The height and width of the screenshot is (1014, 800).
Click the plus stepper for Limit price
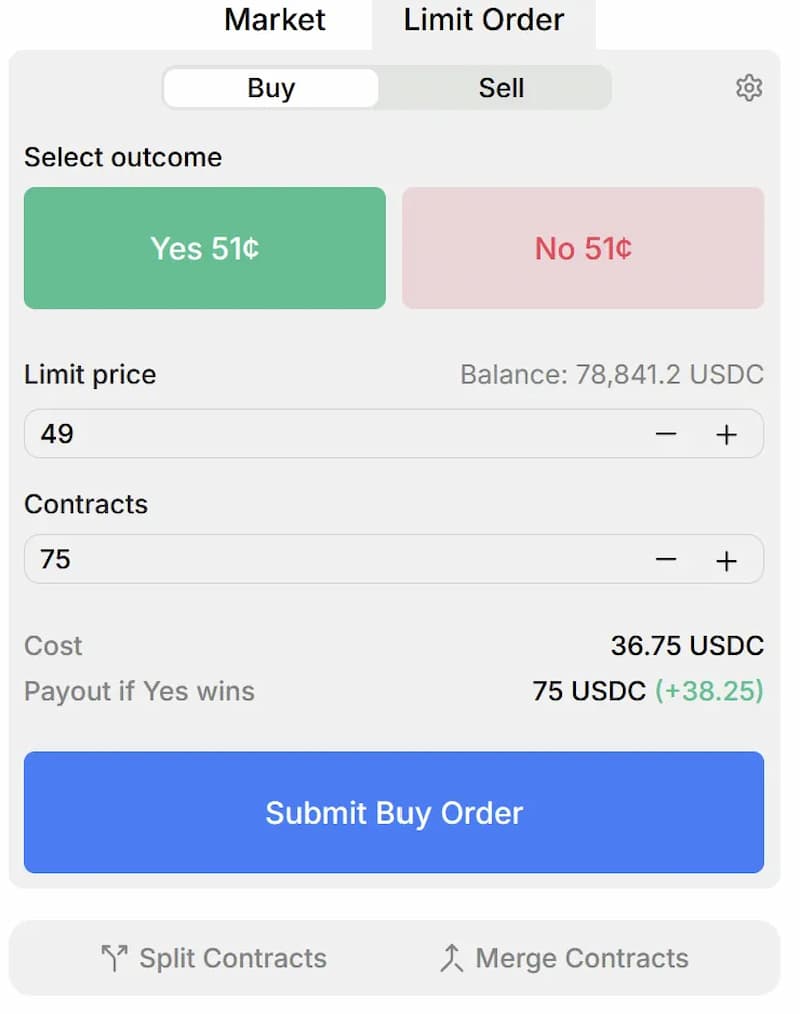click(727, 433)
